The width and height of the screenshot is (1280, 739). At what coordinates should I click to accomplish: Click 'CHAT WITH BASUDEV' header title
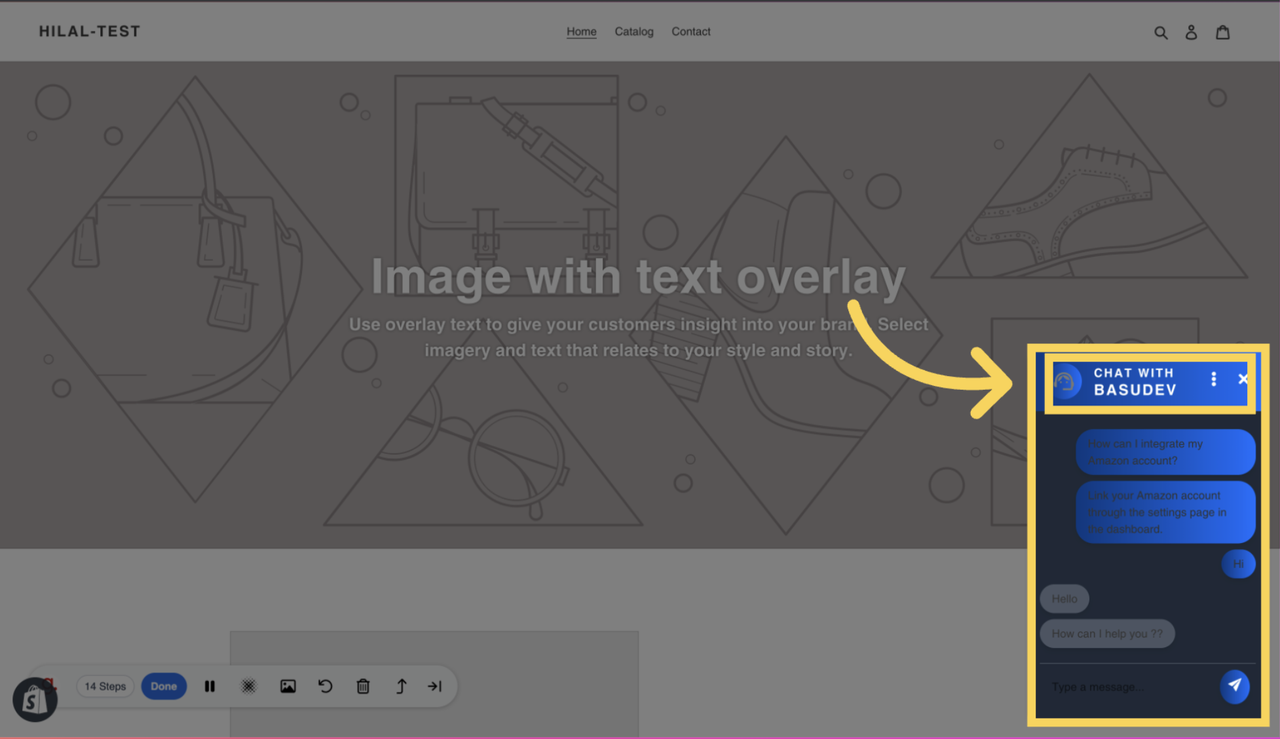[x=1135, y=381]
